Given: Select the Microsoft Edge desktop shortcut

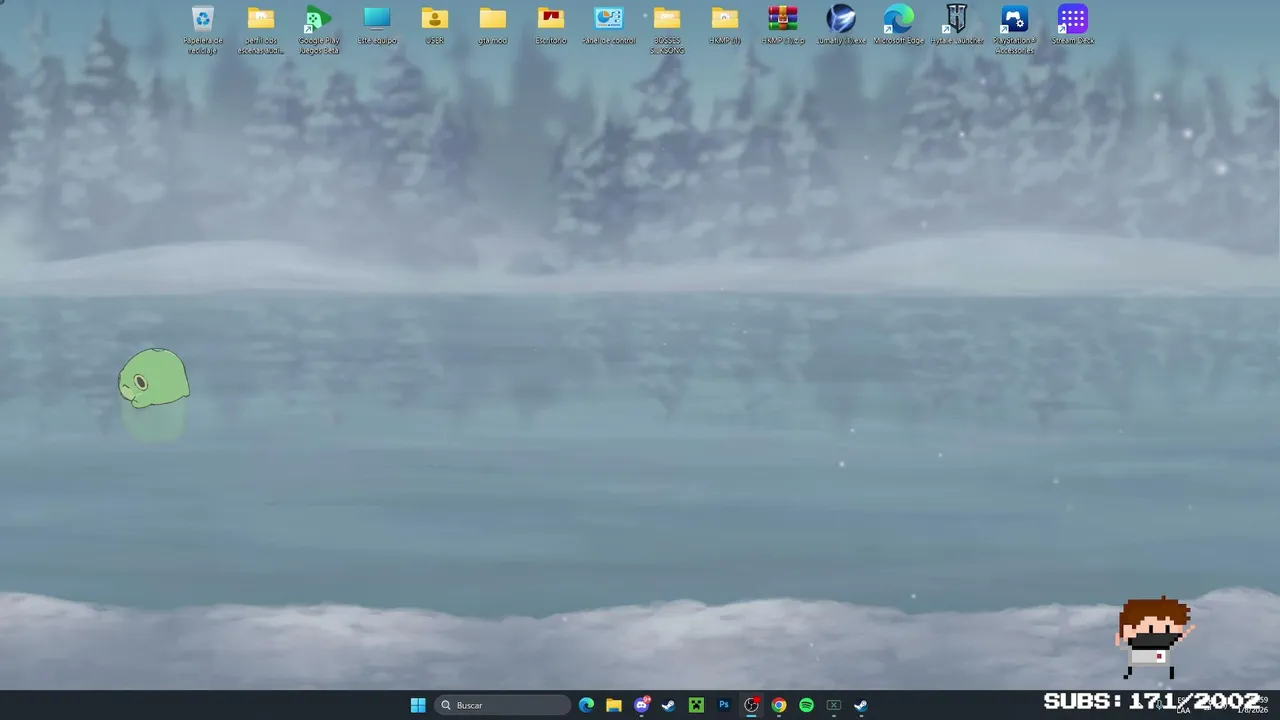Looking at the screenshot, I should pos(899,26).
